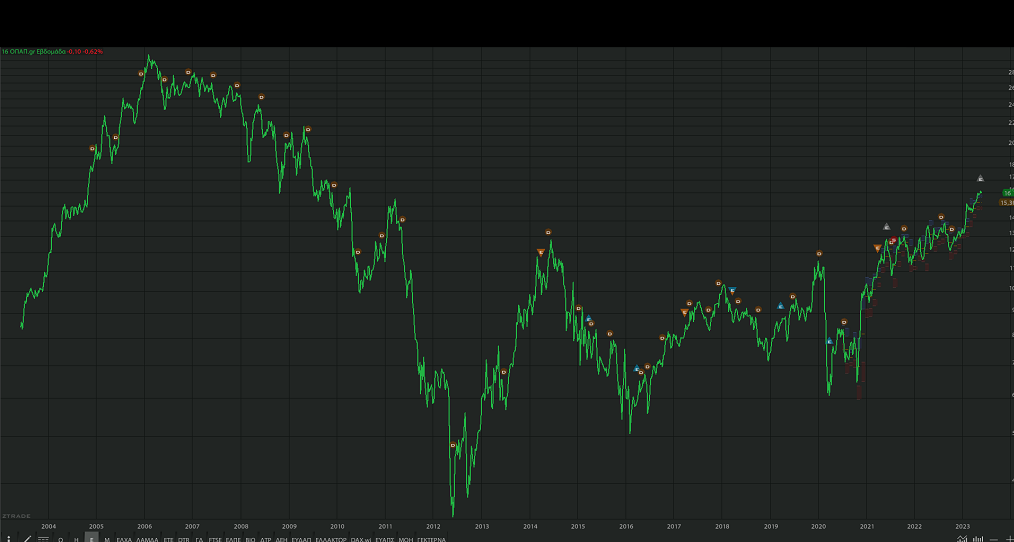1014x542 pixels.
Task: Click the dividend marker atop the 2018 peak
Action: pyautogui.click(x=718, y=283)
